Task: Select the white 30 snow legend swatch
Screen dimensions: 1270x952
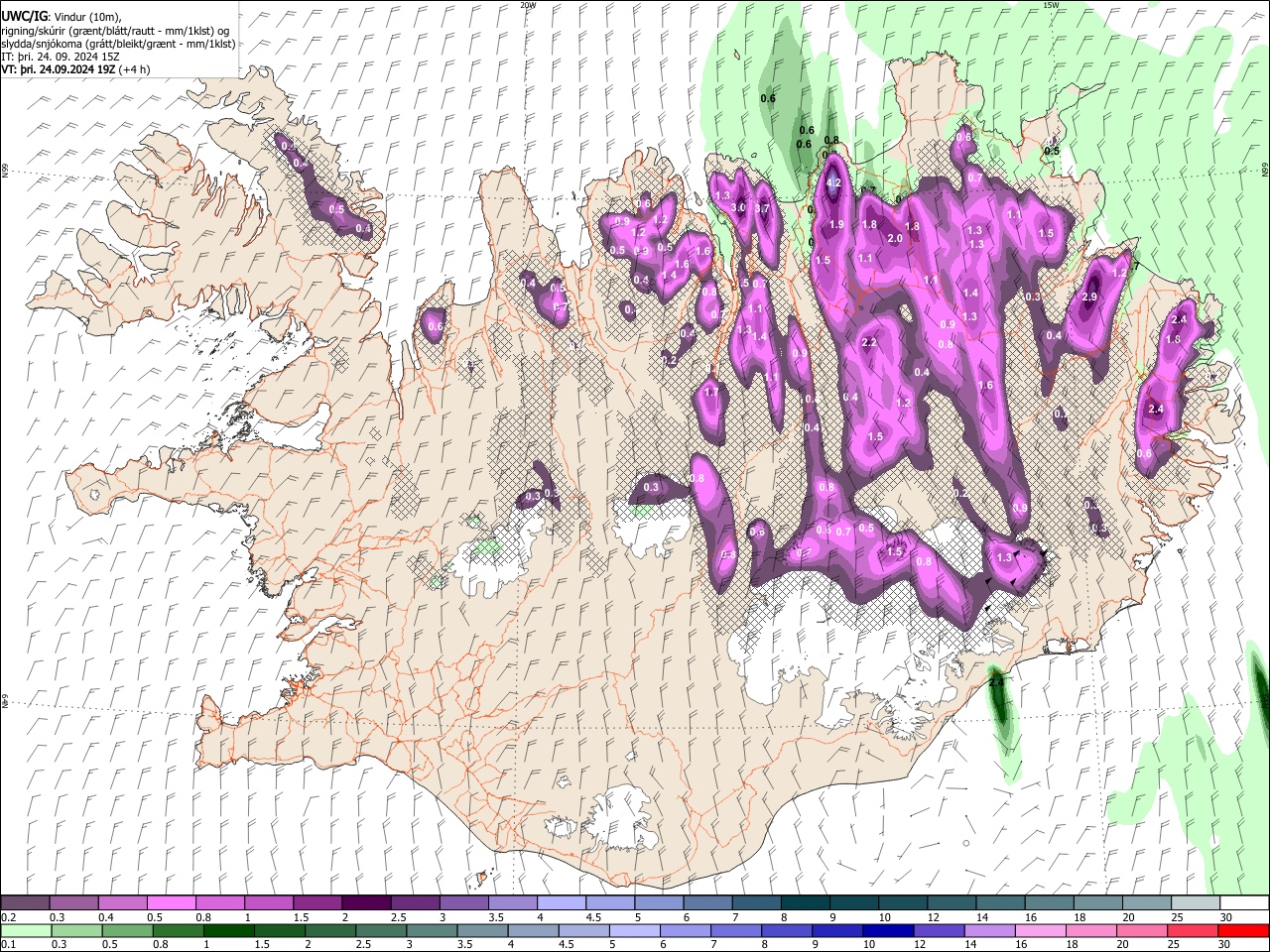Action: tap(1243, 903)
